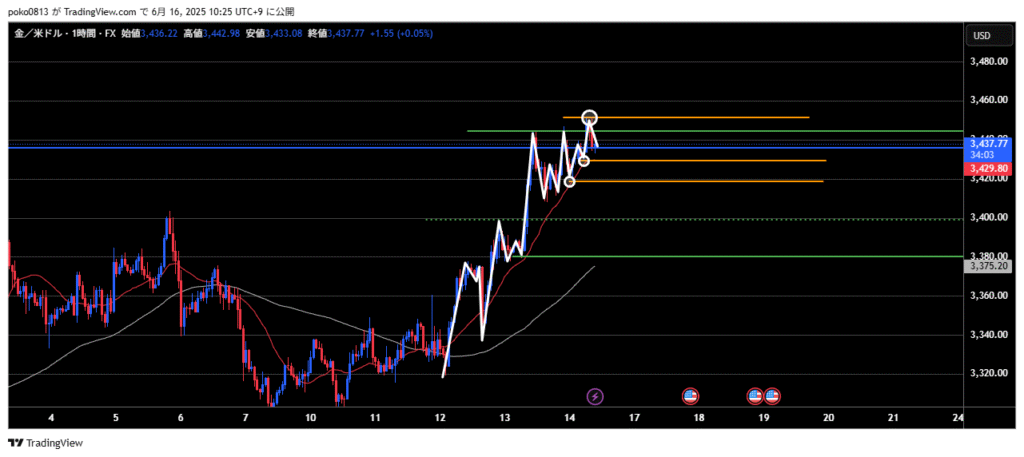
Task: Click the rightmost US flag event near 19
Action: tap(772, 397)
